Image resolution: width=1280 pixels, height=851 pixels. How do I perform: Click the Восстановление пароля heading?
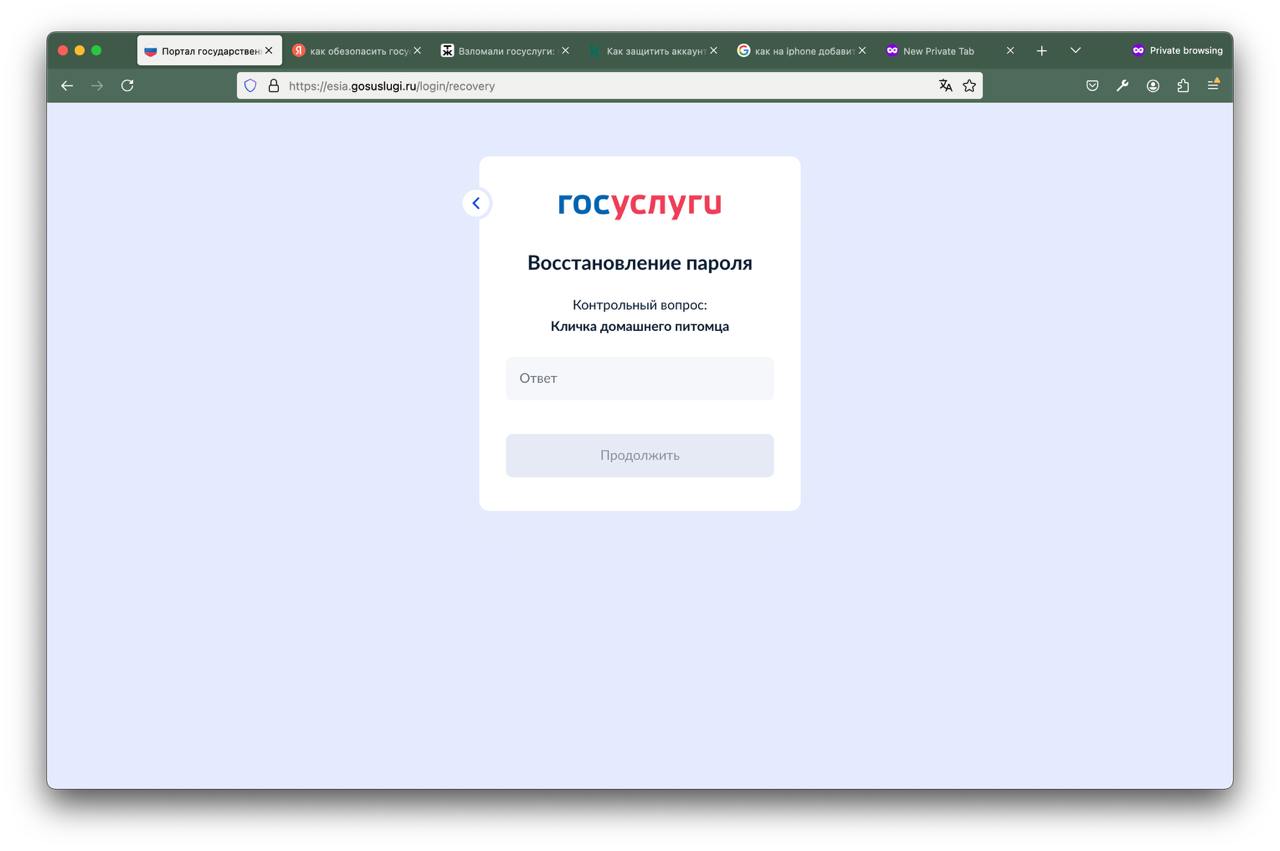640,263
